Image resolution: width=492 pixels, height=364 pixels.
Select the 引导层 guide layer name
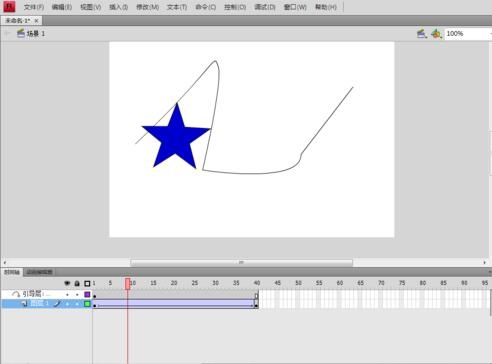click(37, 294)
